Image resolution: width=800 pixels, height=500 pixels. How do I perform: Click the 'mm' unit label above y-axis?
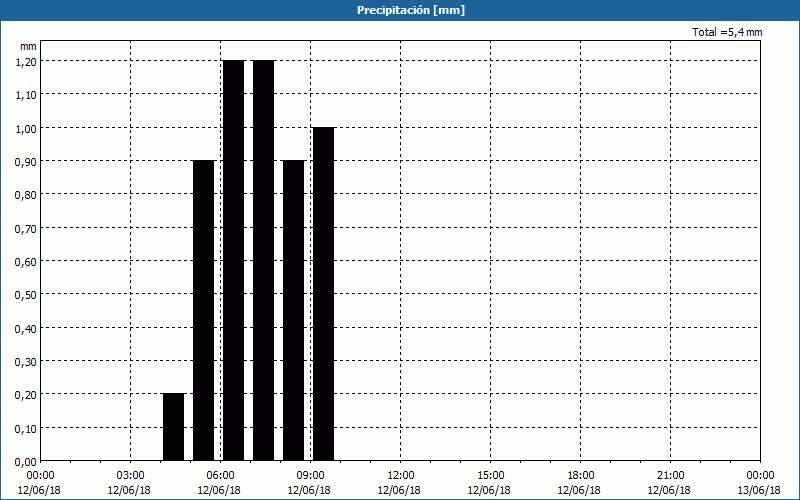(x=28, y=46)
